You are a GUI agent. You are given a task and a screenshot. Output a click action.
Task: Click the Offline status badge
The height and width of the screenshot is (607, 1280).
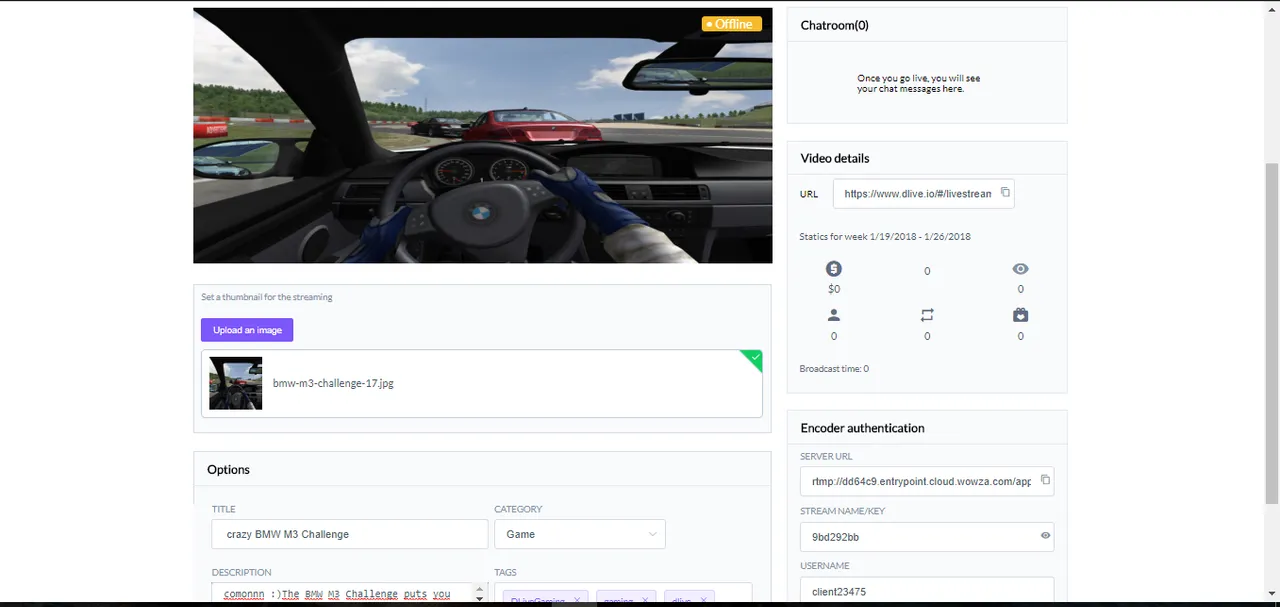click(x=731, y=23)
